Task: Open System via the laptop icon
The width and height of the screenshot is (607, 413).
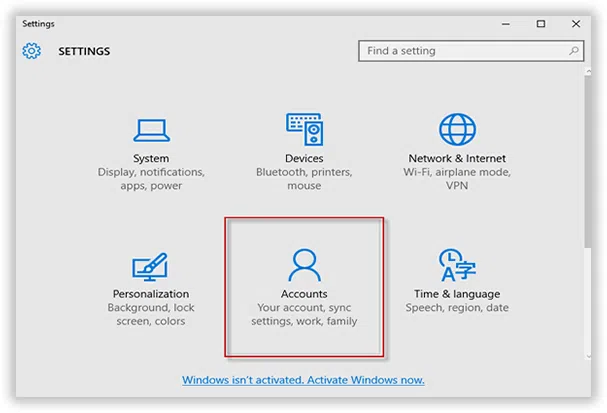Action: (150, 129)
